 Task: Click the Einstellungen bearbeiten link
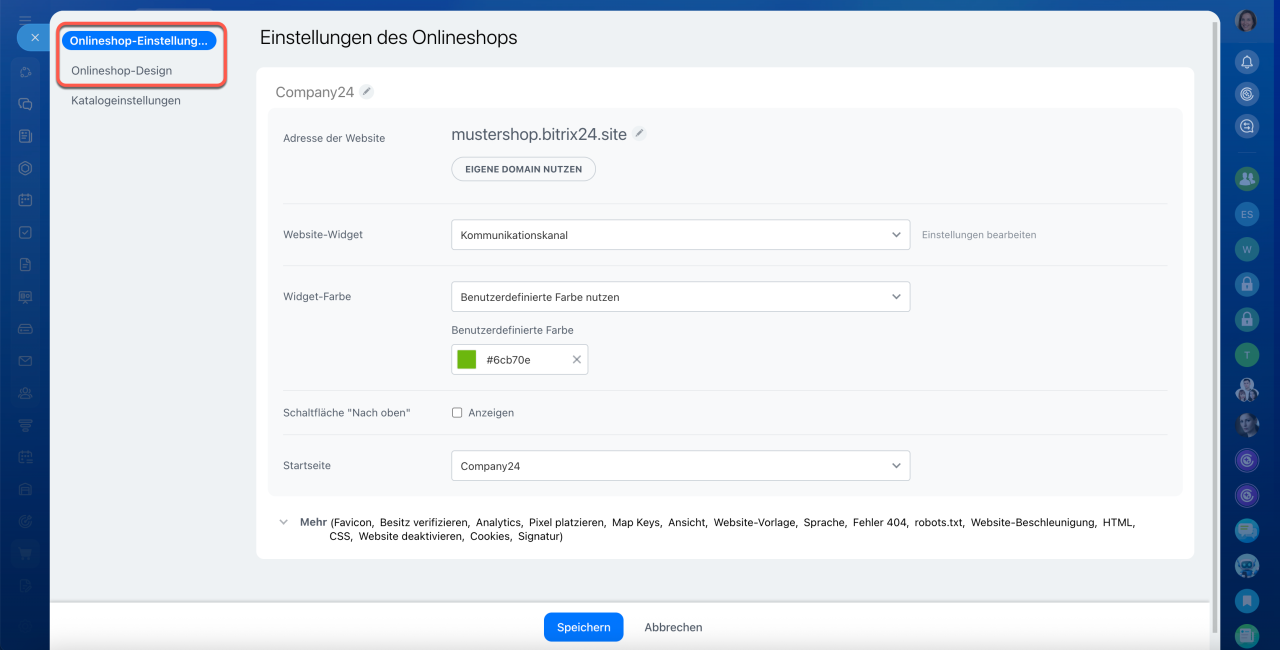click(x=978, y=235)
